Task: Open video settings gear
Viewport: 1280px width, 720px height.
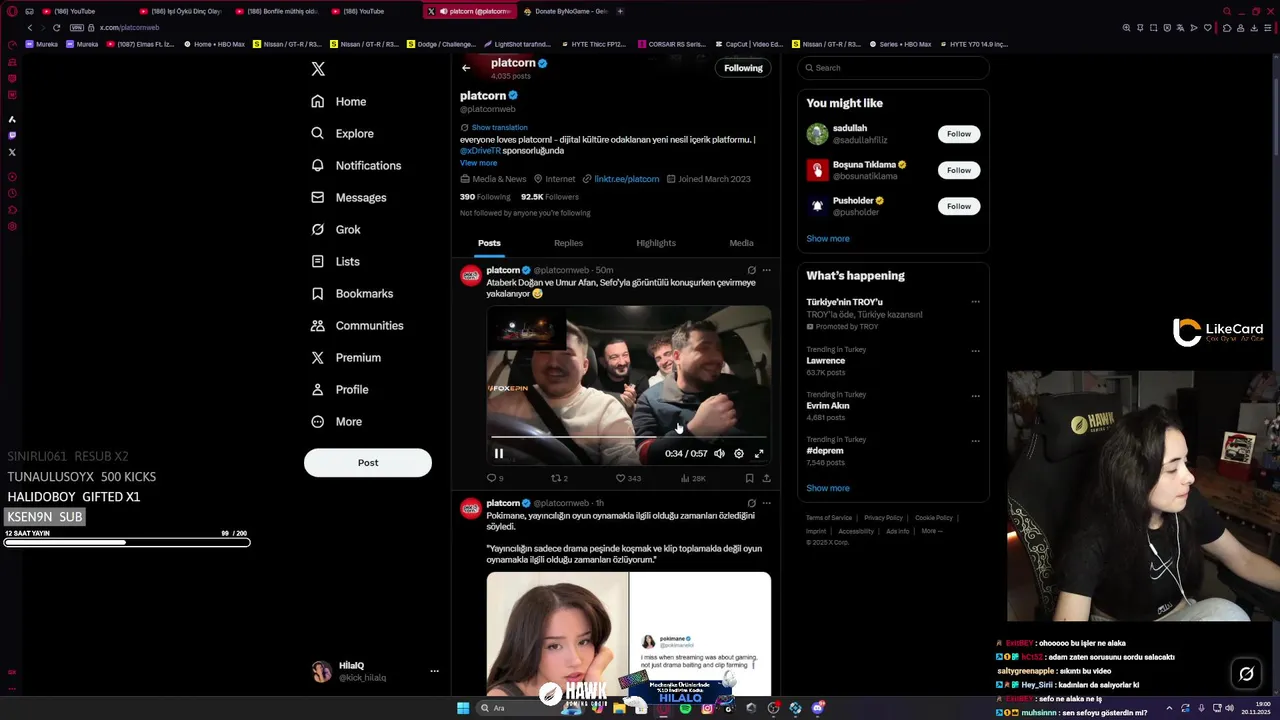Action: tap(739, 454)
